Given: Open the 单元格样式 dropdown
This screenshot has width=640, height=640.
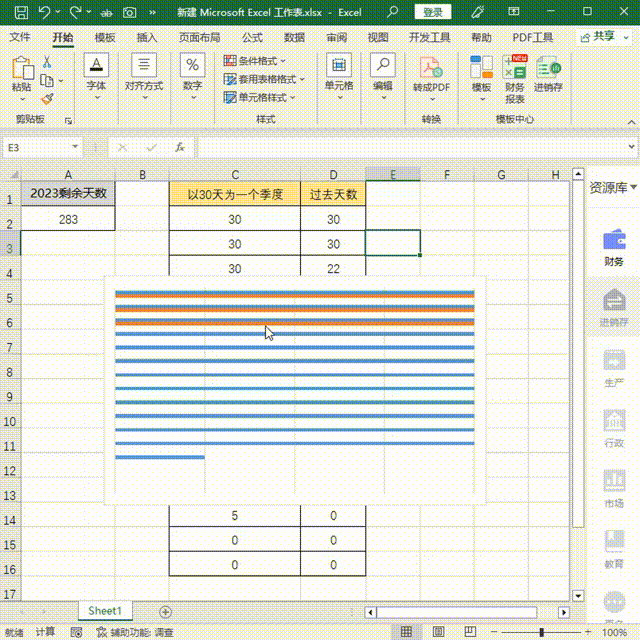Looking at the screenshot, I should pyautogui.click(x=260, y=98).
